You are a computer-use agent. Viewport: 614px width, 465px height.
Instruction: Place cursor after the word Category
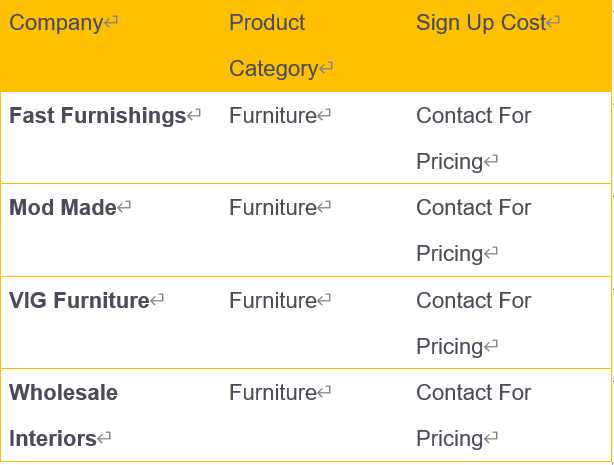pos(318,69)
